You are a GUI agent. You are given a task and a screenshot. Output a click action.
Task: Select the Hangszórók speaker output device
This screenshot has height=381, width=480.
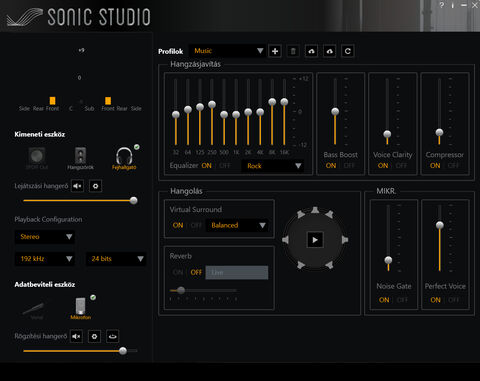(x=80, y=158)
